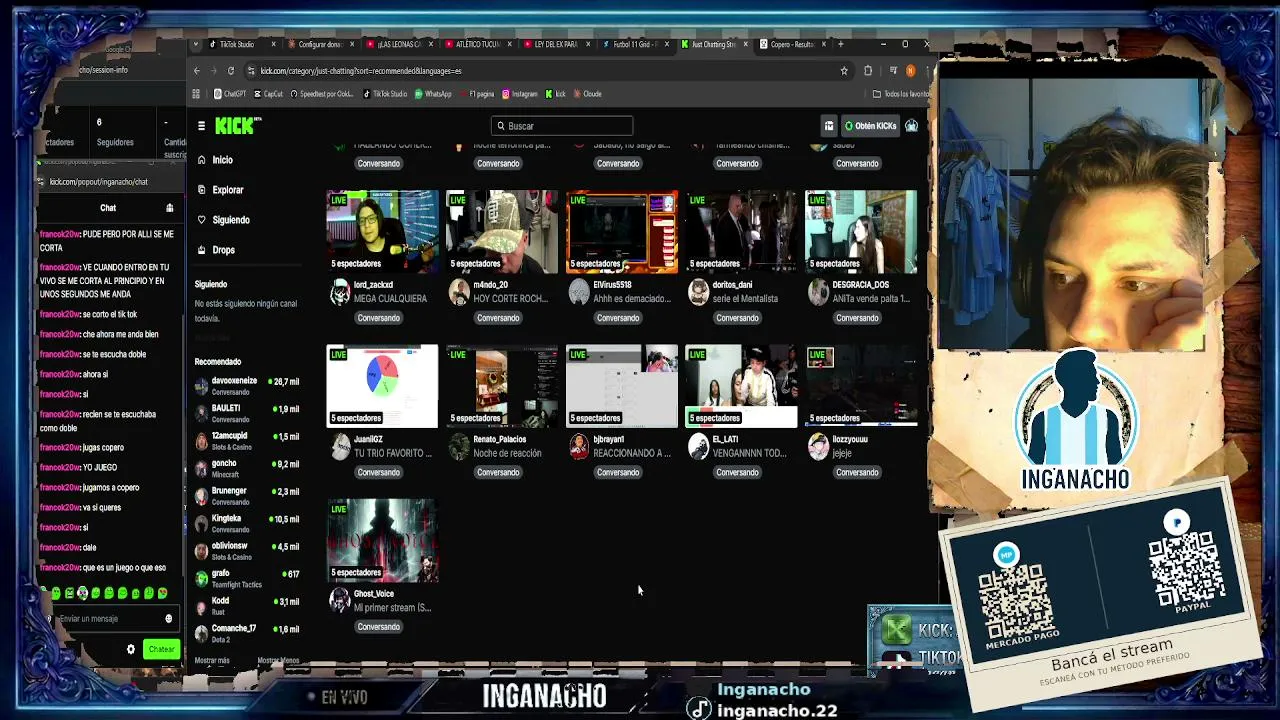1280x720 pixels.
Task: Open the Instagram bookmark
Action: (x=519, y=94)
